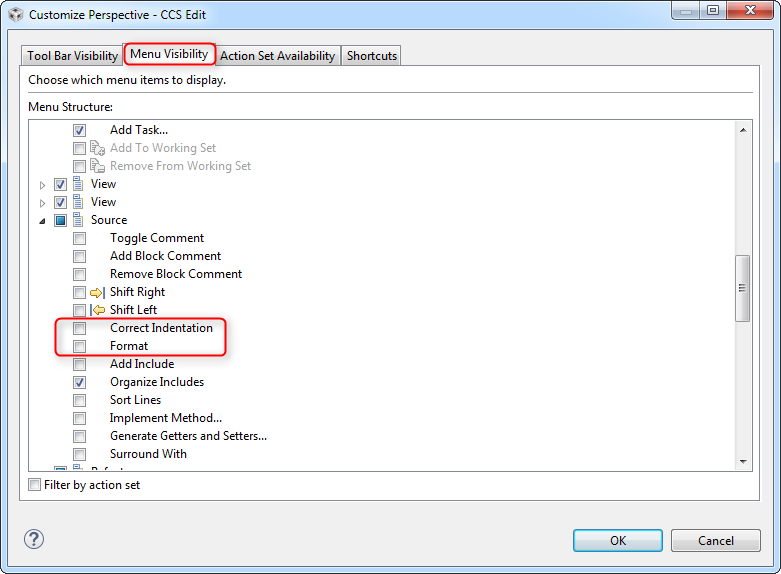781x574 pixels.
Task: Click the Help question mark icon
Action: click(x=34, y=539)
